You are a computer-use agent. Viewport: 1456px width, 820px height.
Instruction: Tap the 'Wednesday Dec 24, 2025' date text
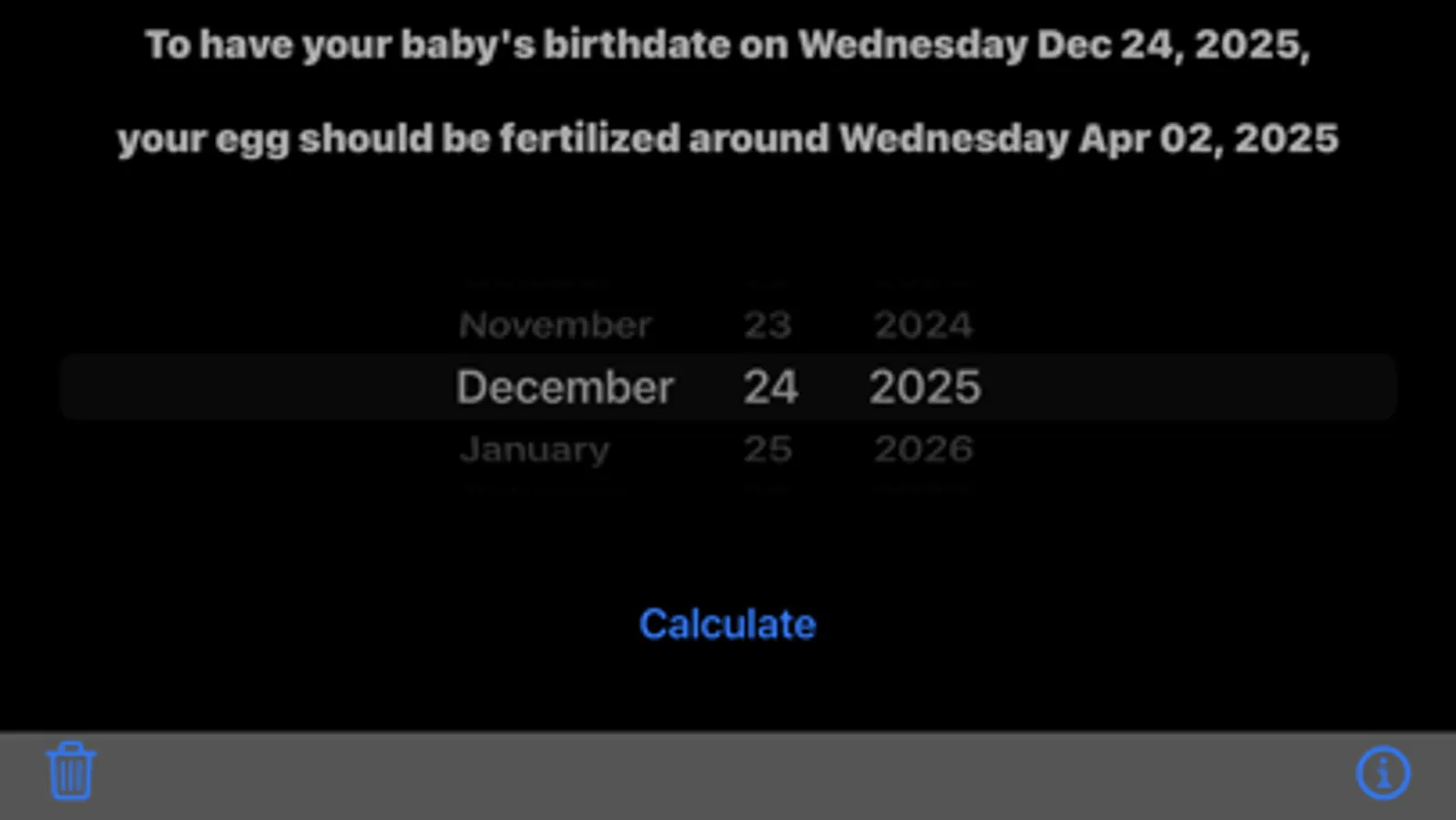coord(1054,46)
